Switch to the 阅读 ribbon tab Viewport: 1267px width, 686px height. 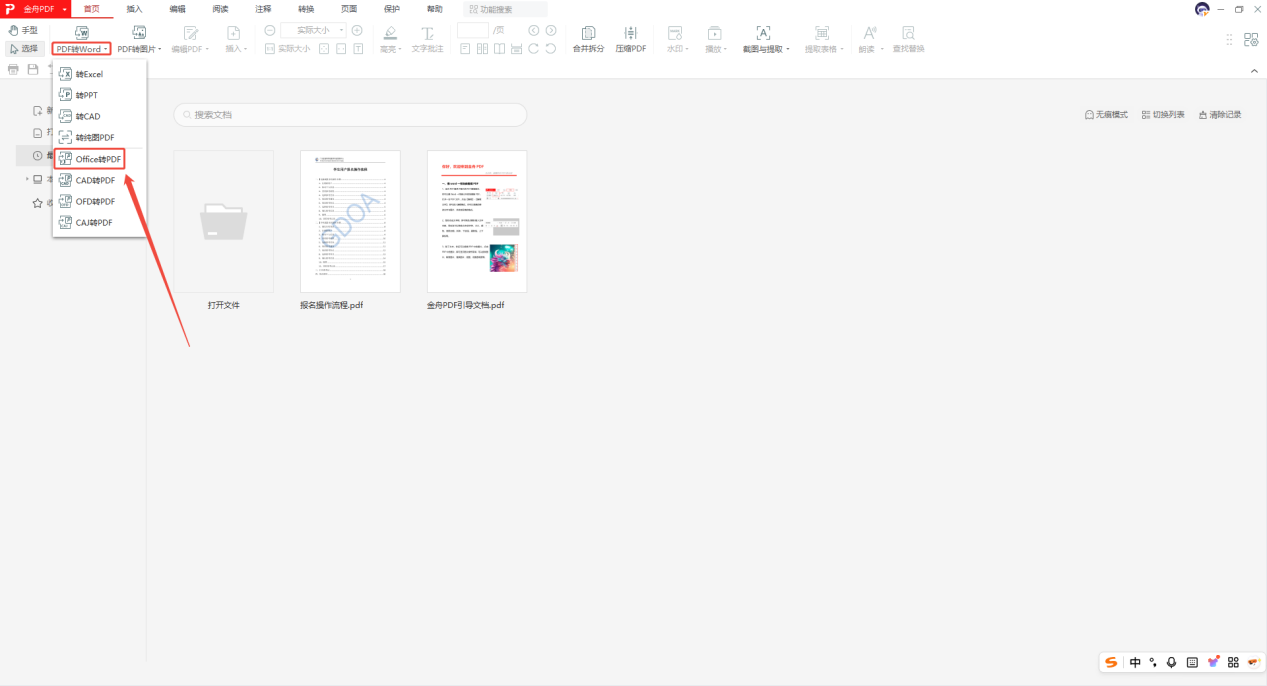(220, 8)
